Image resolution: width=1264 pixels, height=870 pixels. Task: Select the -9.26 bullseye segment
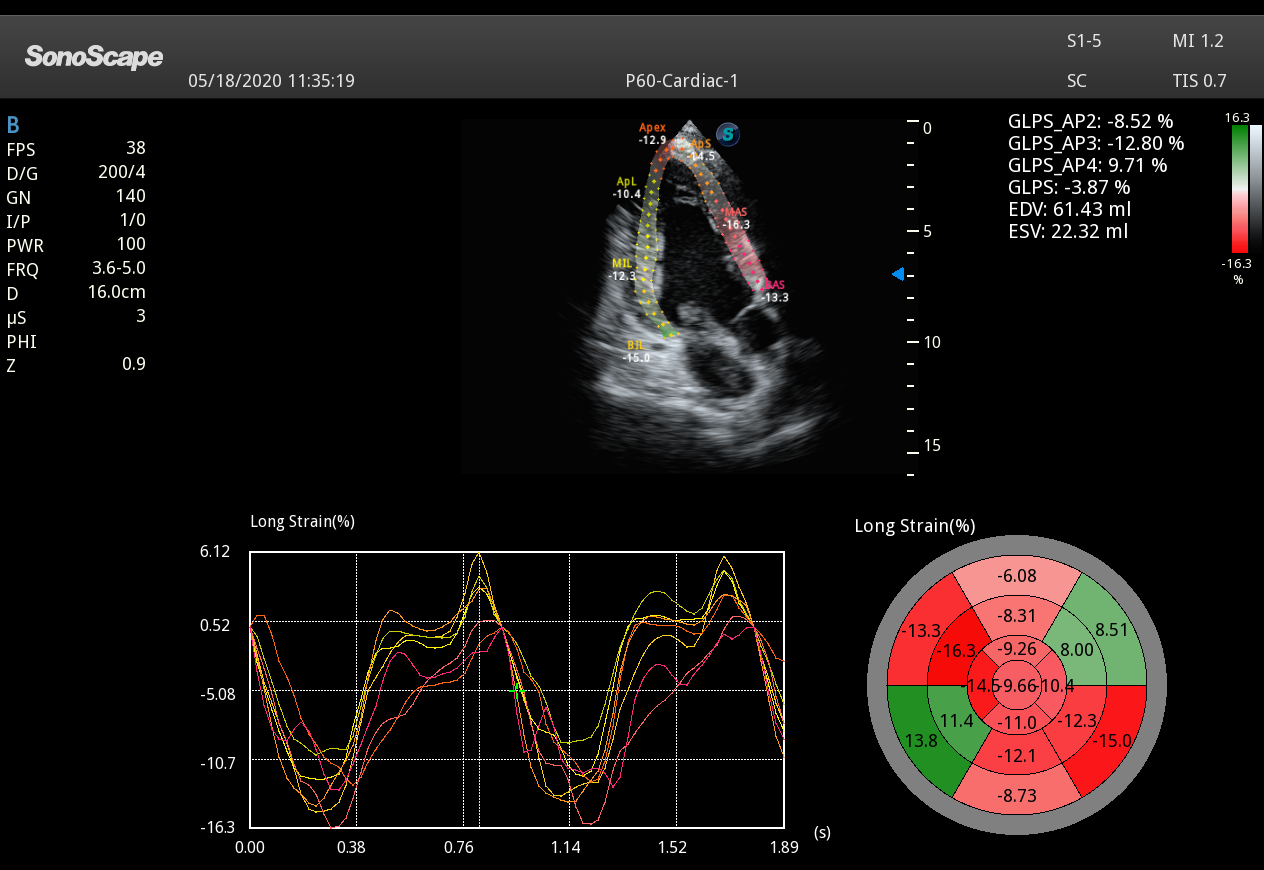tap(1017, 647)
